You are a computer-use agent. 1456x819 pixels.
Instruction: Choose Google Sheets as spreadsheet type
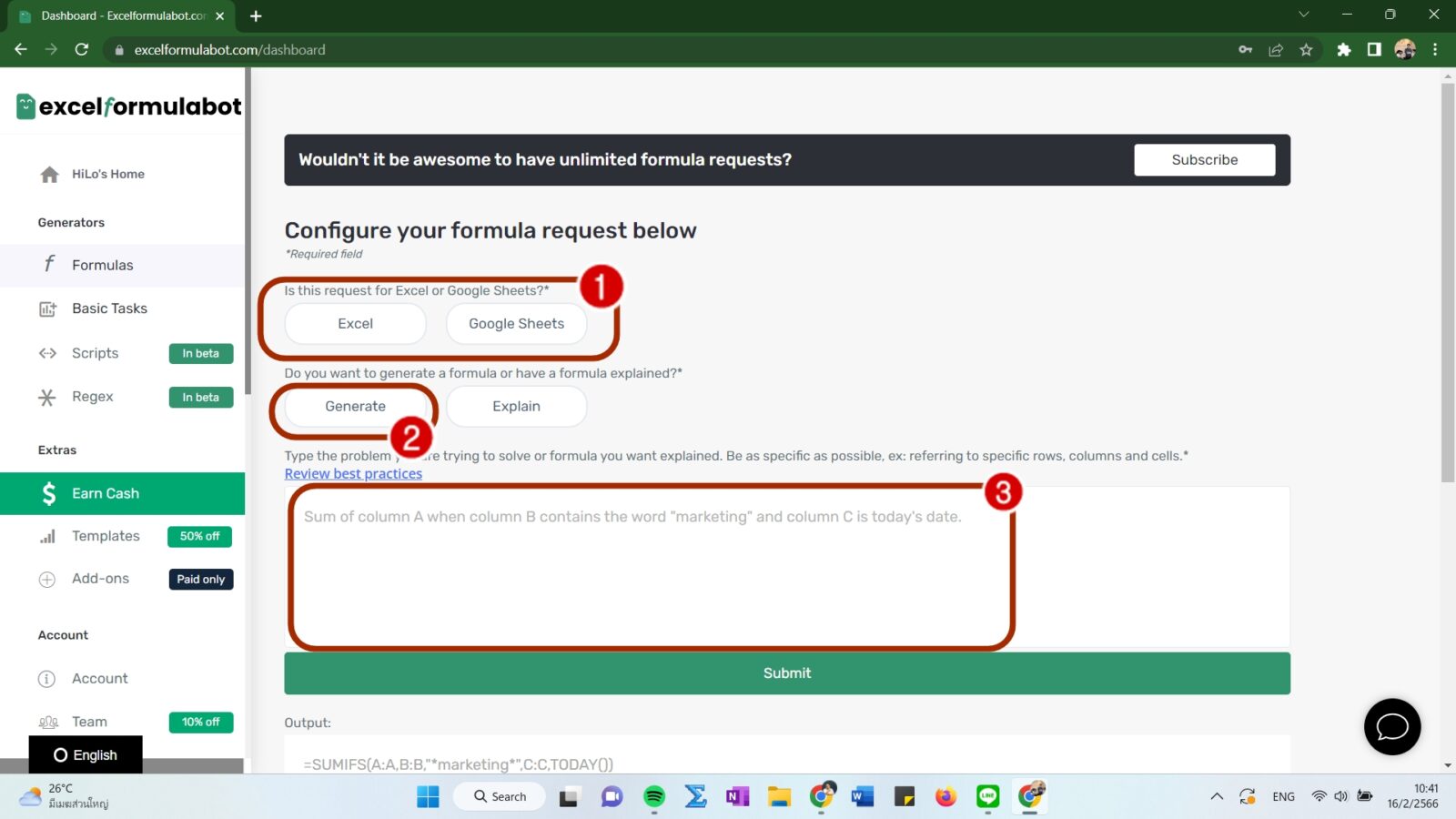516,324
